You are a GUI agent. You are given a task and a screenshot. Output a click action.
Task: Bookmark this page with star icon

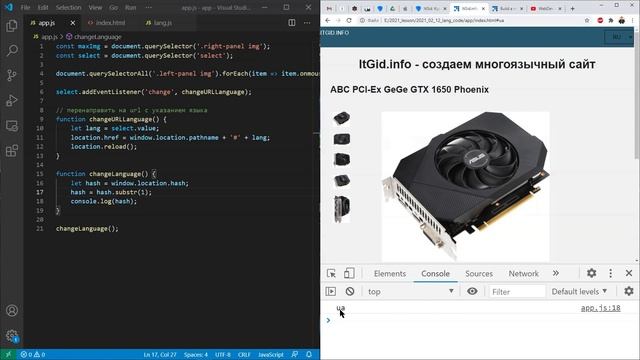click(x=587, y=20)
